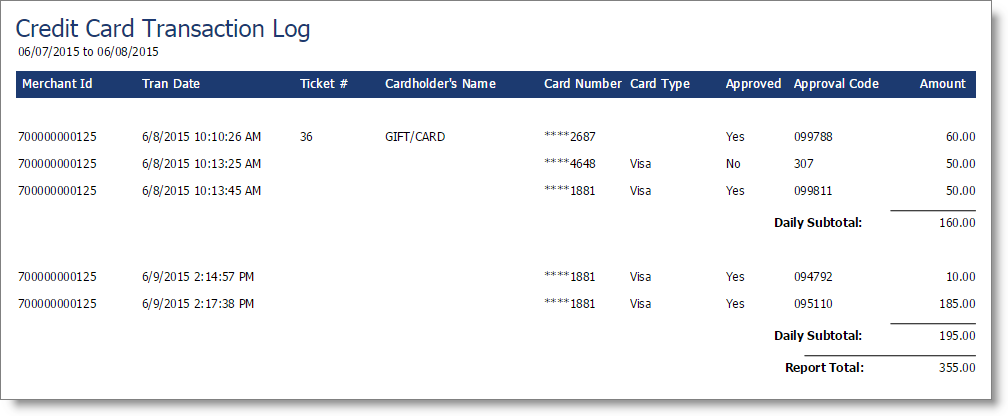Click the Ticket # column header
The height and width of the screenshot is (416, 1008).
[x=324, y=84]
